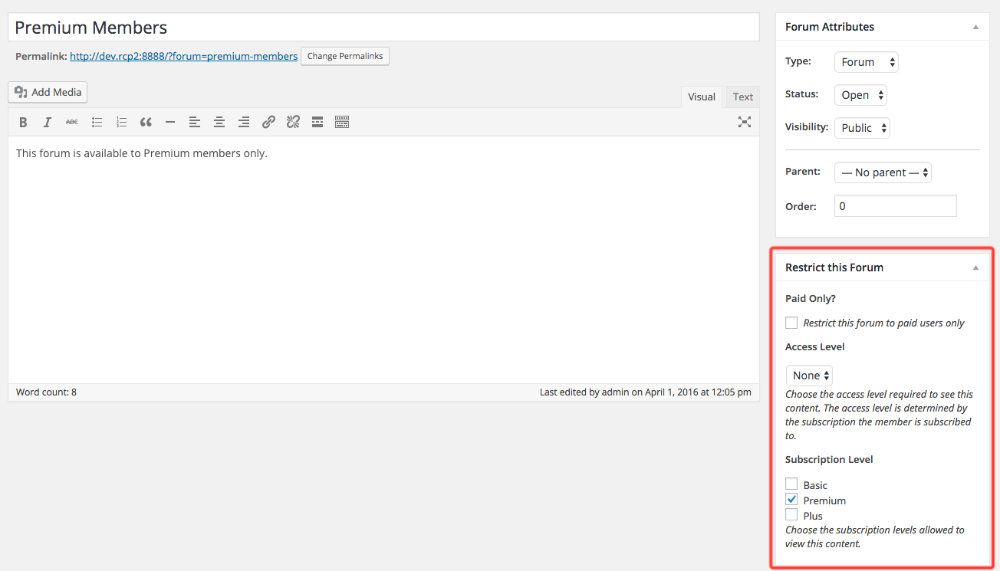The image size is (1000, 571).
Task: Align text center
Action: pyautogui.click(x=219, y=122)
